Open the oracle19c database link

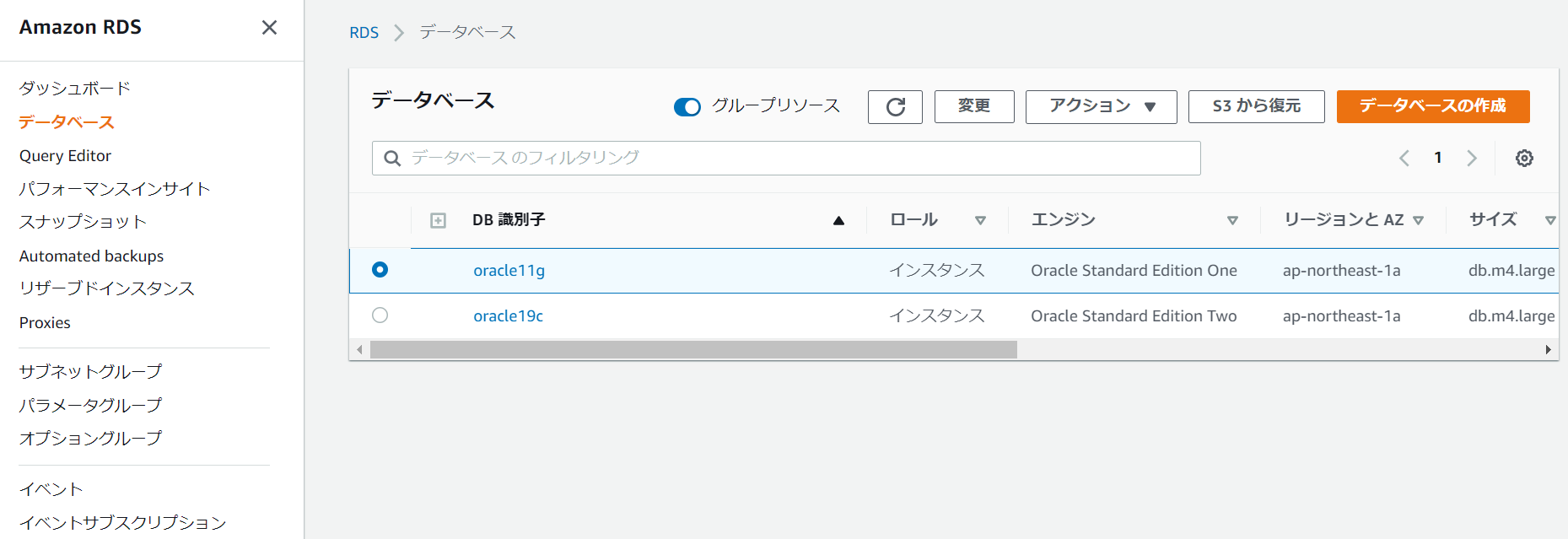point(509,316)
